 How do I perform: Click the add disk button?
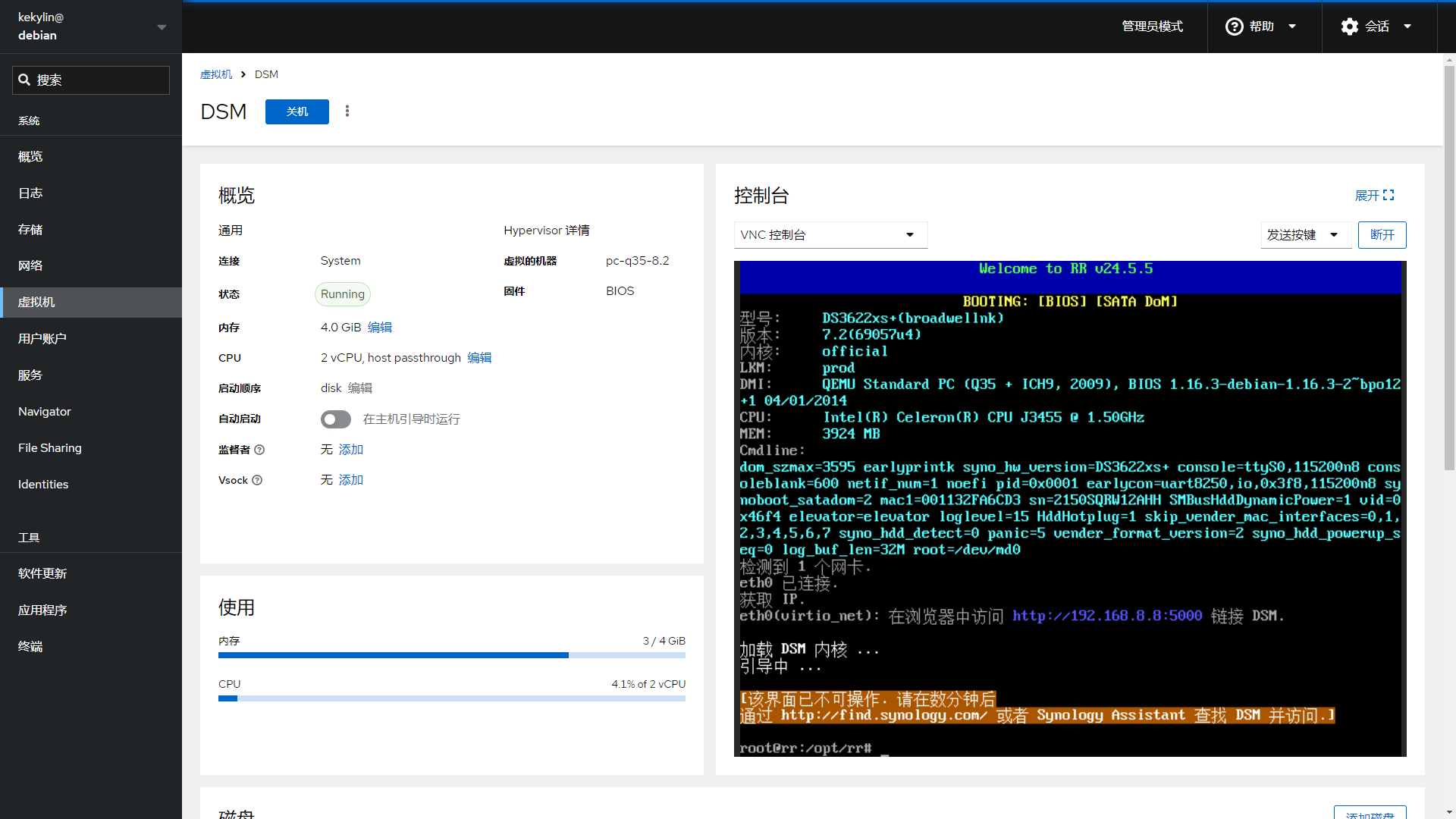pos(1370,813)
